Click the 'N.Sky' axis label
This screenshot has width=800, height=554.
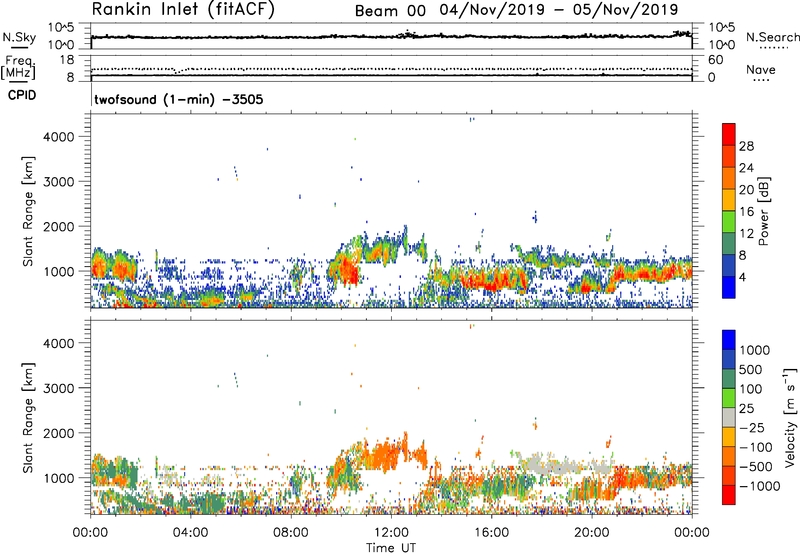coord(19,37)
